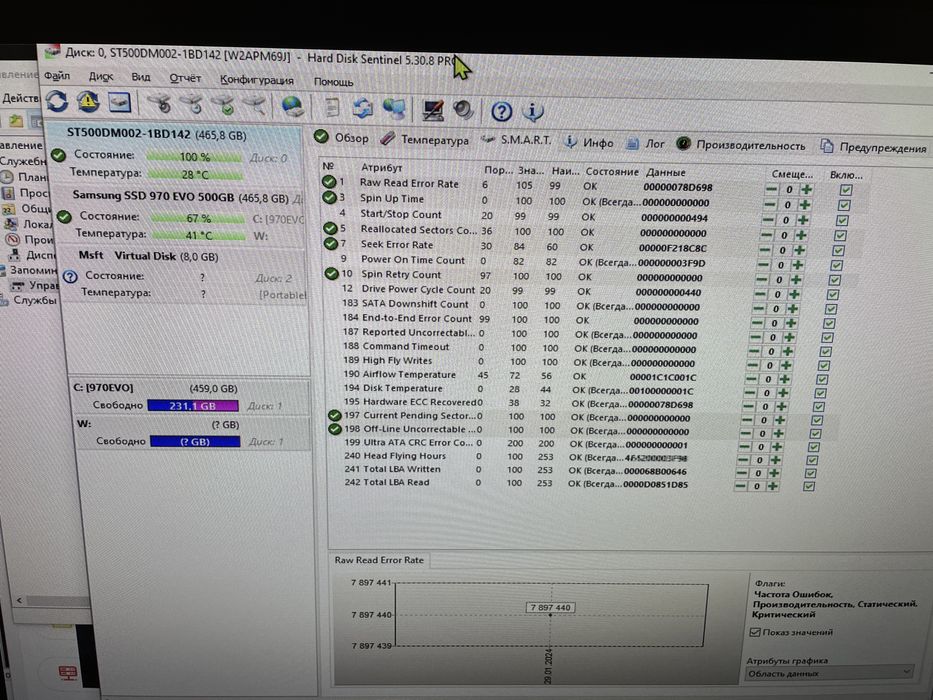
Task: Click the disk test icon with clock
Action: pos(192,104)
